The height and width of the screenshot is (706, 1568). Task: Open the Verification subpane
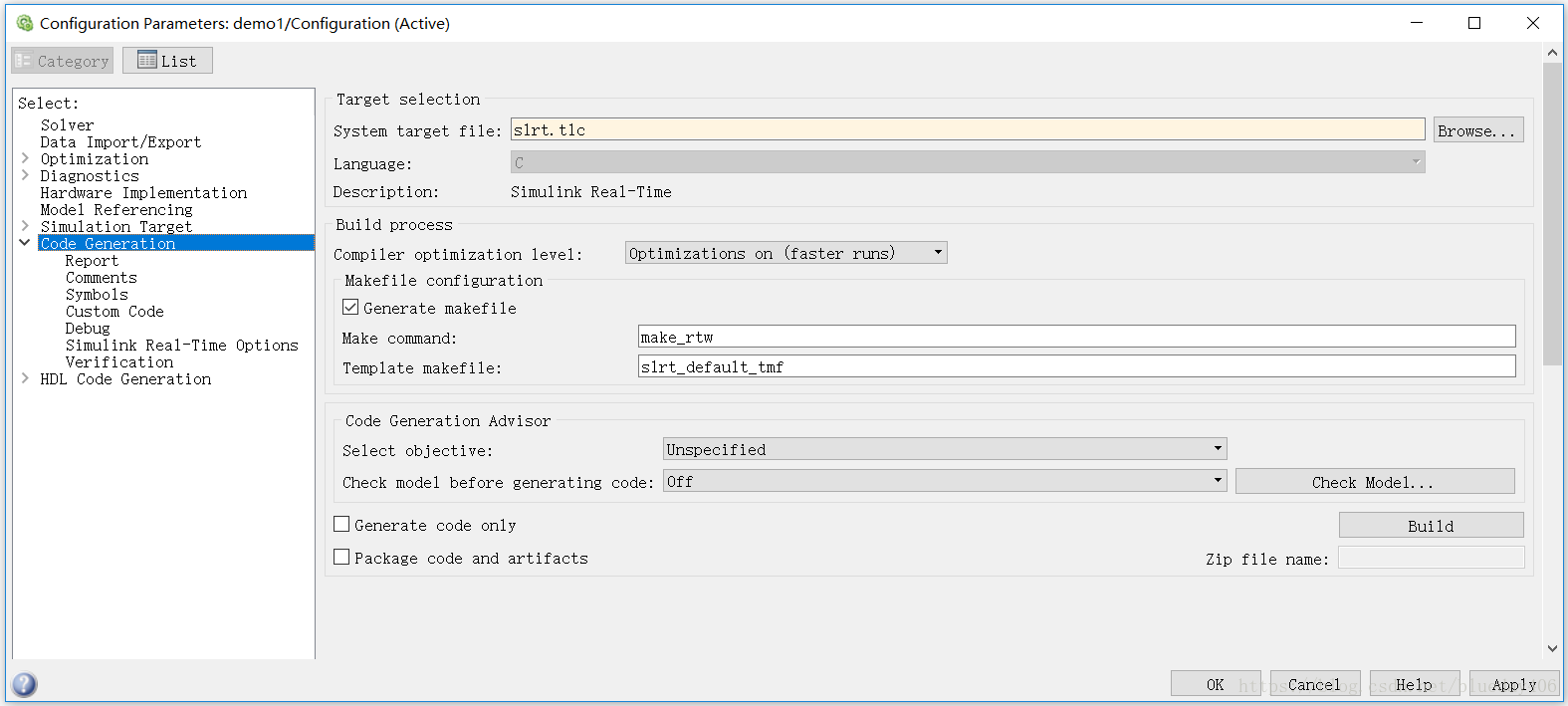[x=119, y=362]
